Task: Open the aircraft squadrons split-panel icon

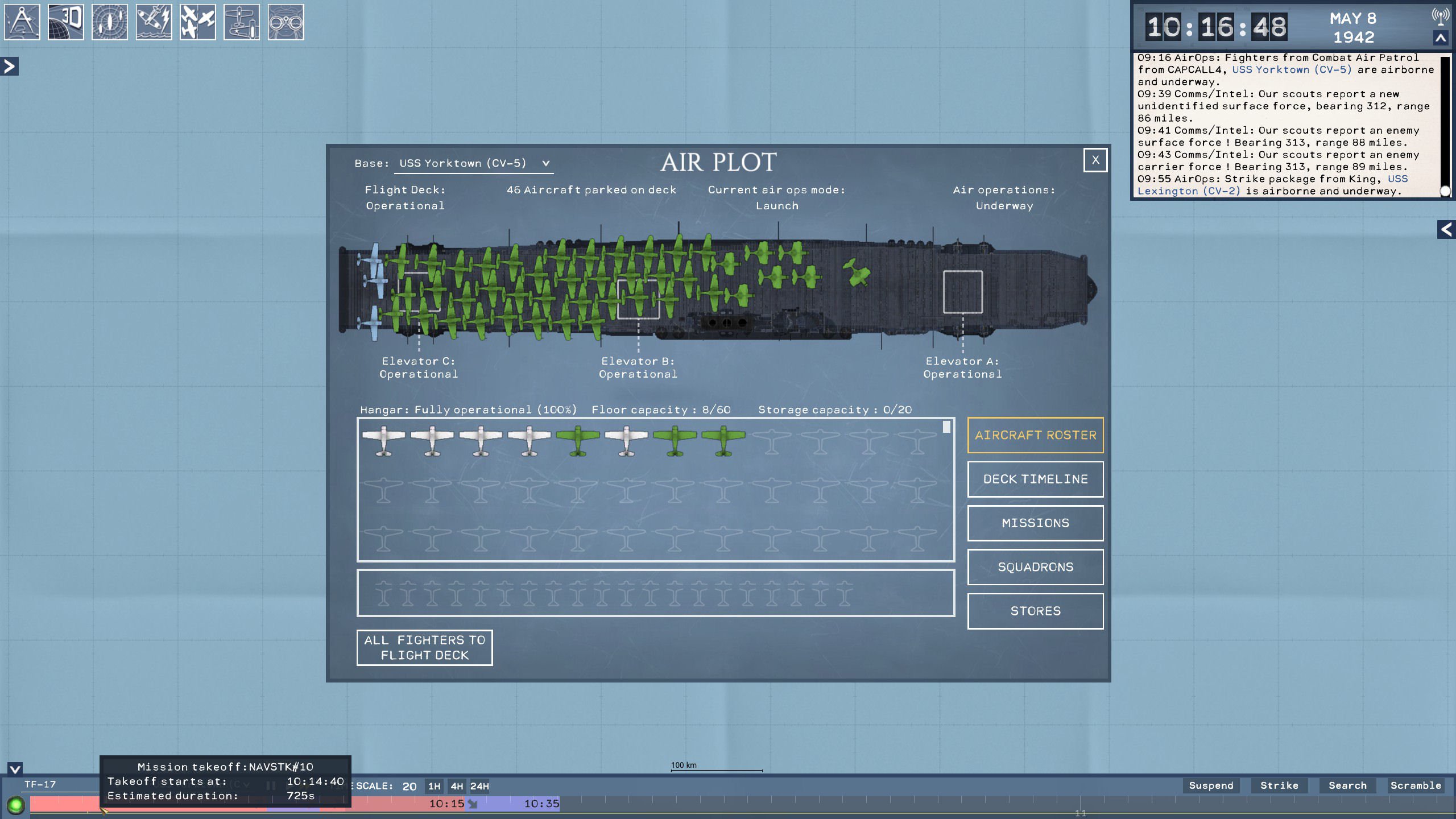Action: [x=198, y=22]
